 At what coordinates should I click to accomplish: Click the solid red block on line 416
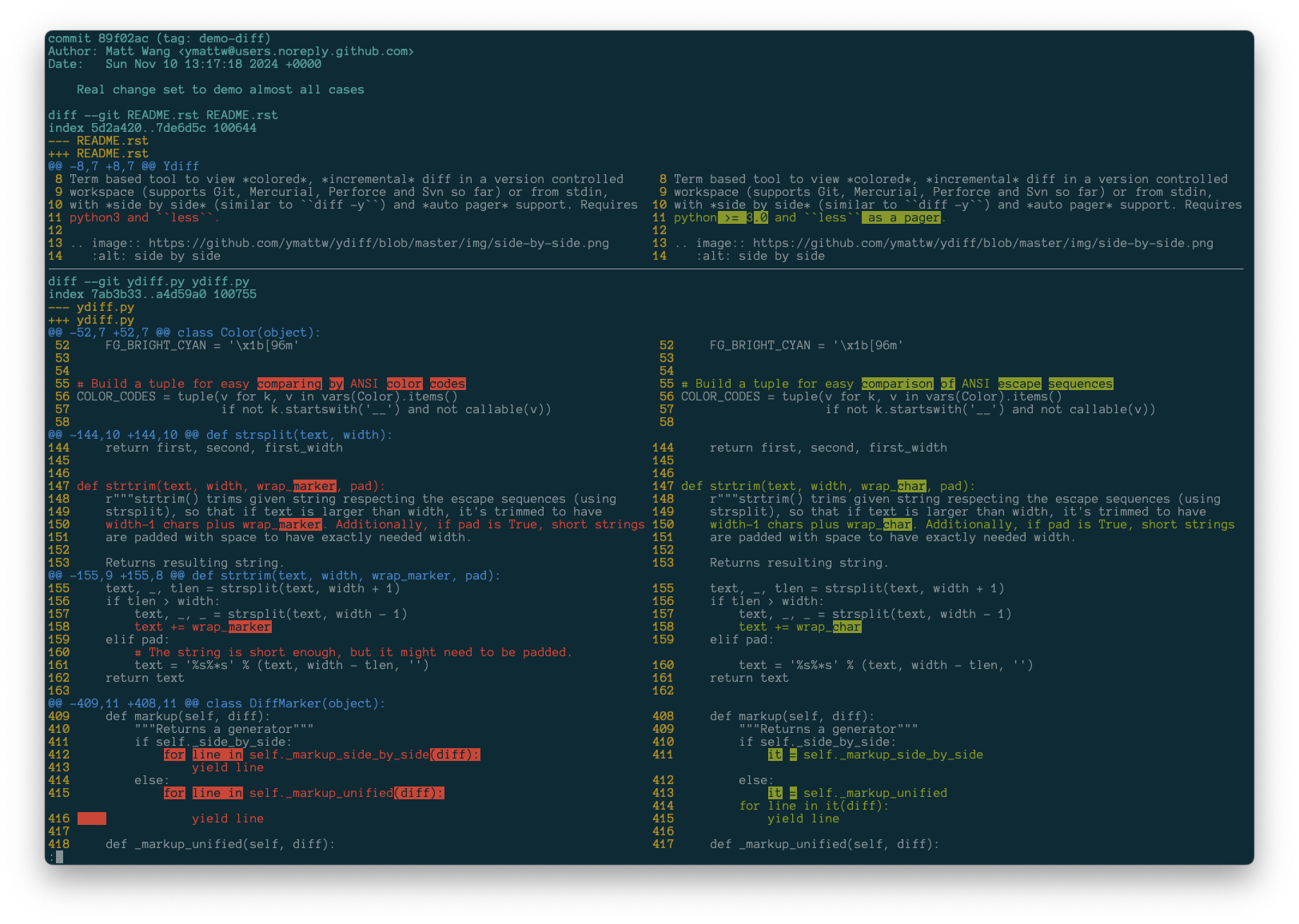point(92,818)
